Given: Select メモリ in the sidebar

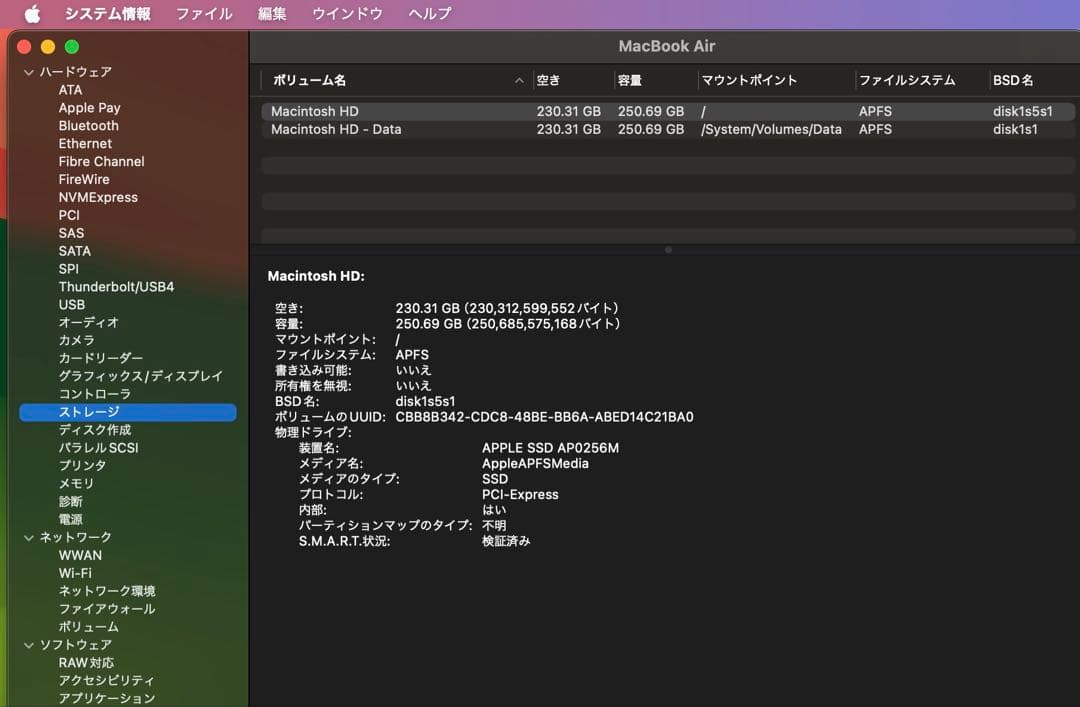Looking at the screenshot, I should pyautogui.click(x=76, y=484).
